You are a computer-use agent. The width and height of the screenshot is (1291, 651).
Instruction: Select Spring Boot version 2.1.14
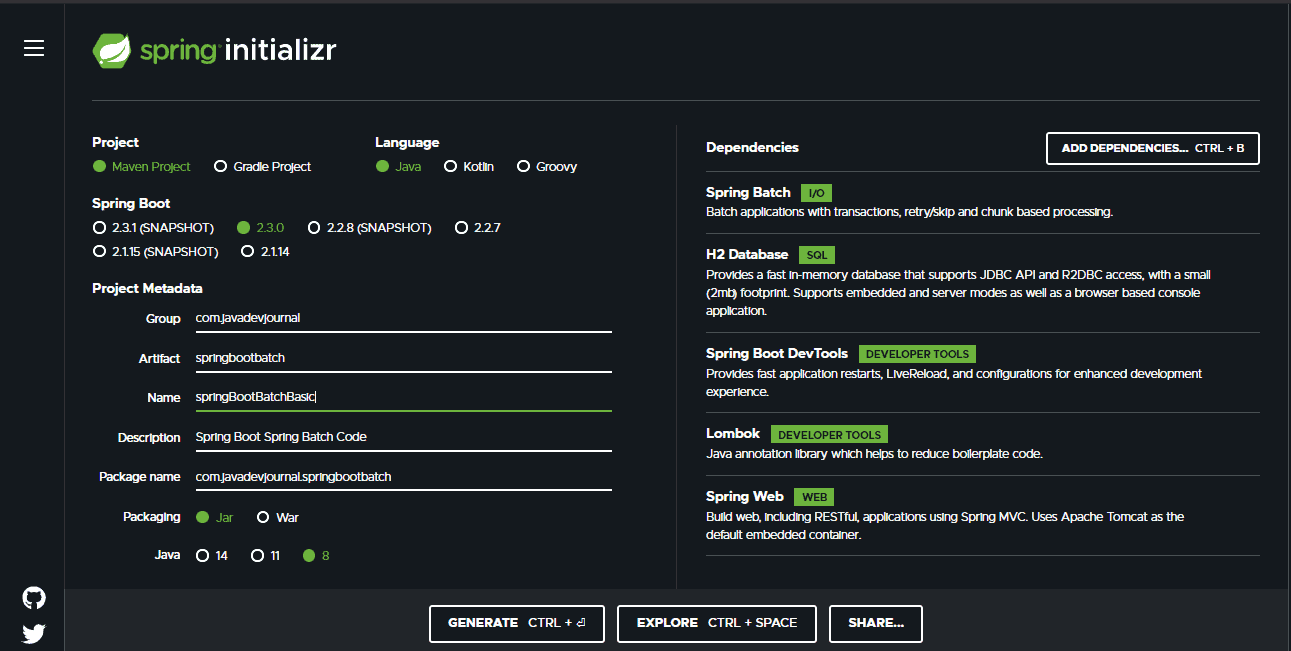[x=265, y=252]
